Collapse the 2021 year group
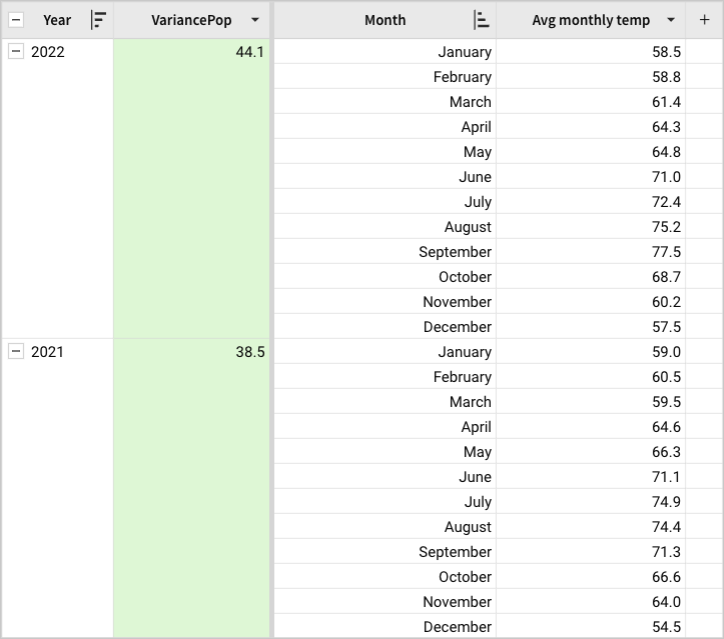Screen dimensions: 724x639 (x=16, y=352)
